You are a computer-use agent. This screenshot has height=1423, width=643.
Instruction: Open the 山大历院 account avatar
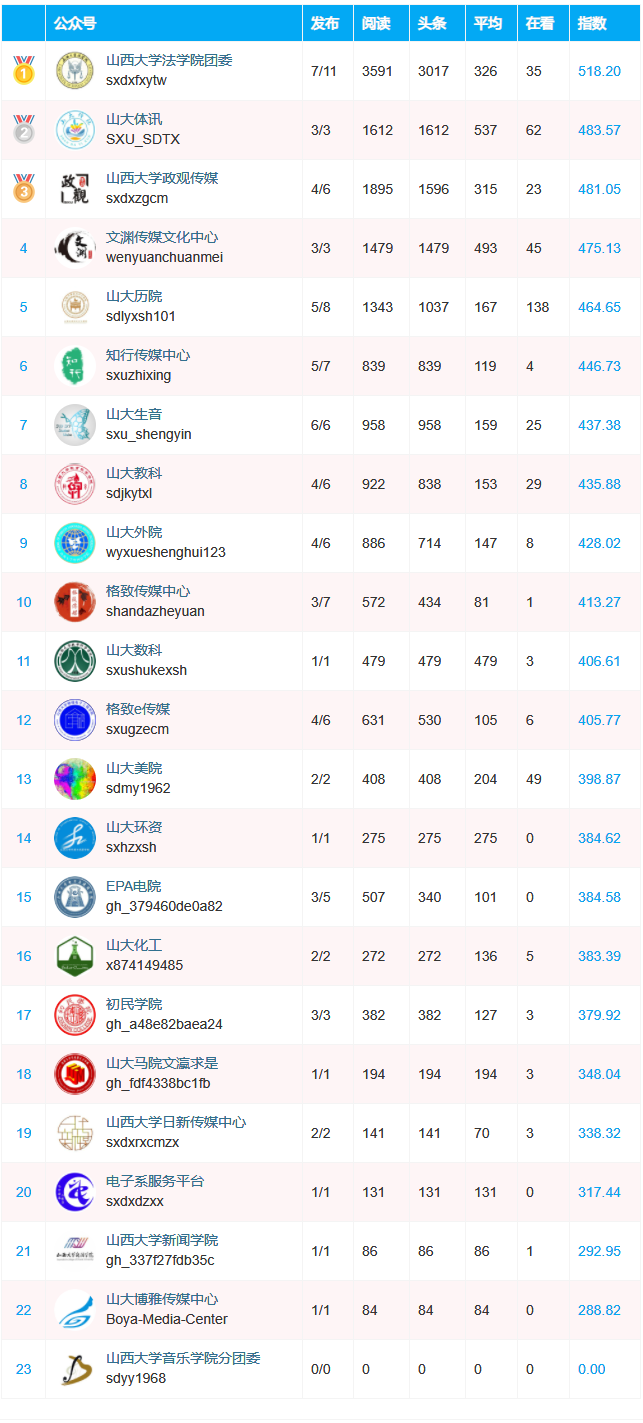(75, 307)
